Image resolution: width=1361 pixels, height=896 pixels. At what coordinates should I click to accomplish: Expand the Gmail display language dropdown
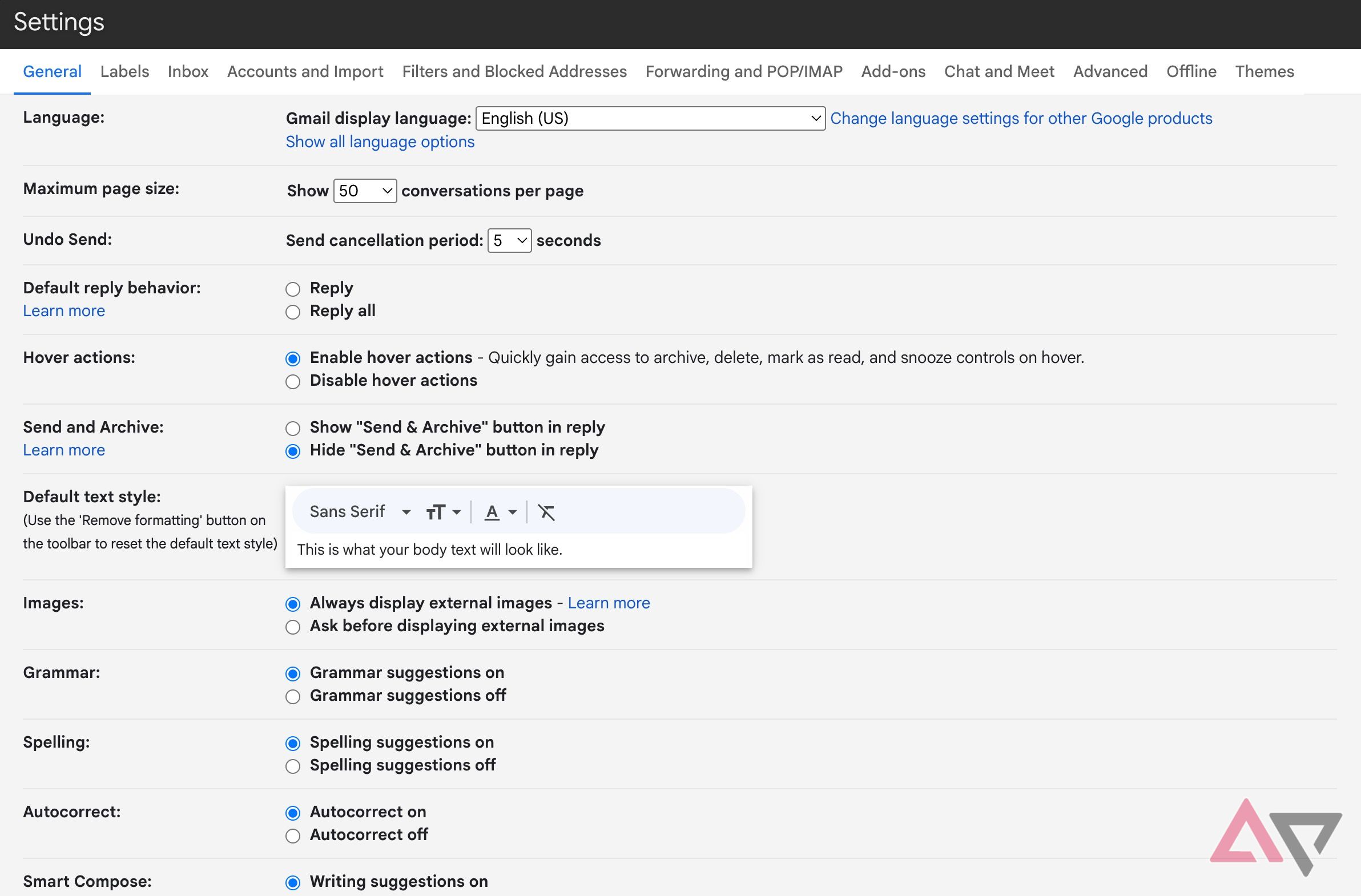[650, 118]
